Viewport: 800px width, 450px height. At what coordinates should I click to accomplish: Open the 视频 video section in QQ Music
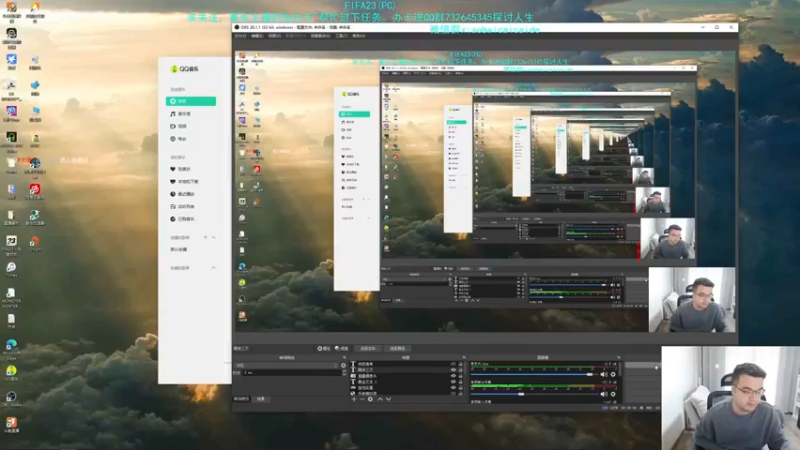(179, 126)
